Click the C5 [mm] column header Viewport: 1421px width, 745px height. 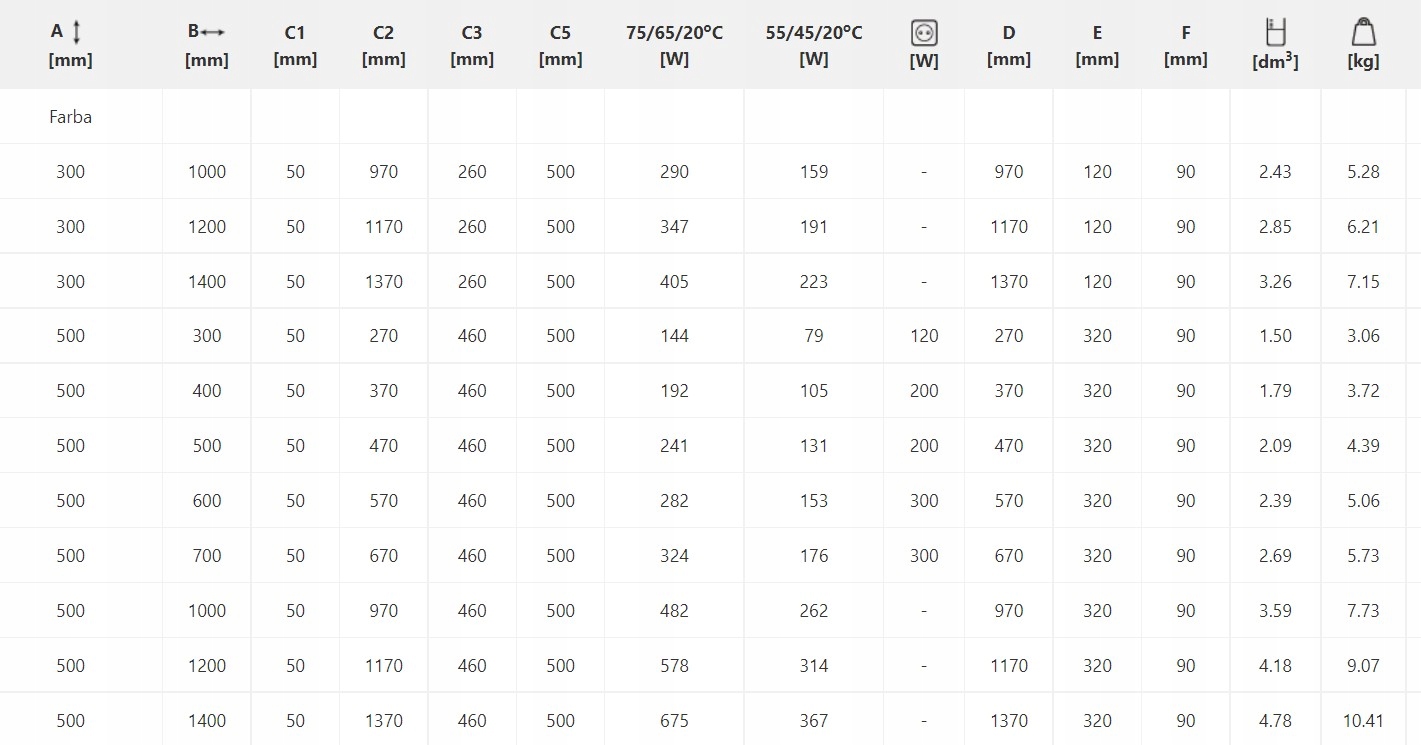coord(560,45)
